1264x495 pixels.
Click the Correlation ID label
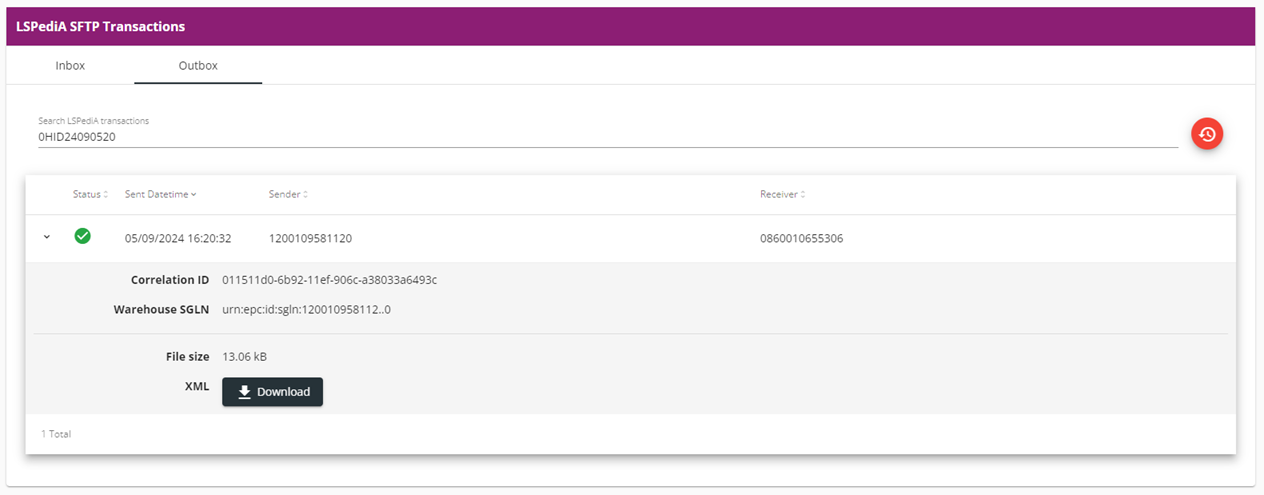point(170,280)
